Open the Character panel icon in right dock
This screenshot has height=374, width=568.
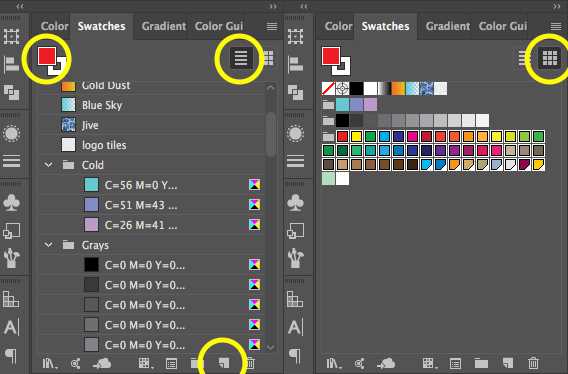click(296, 327)
